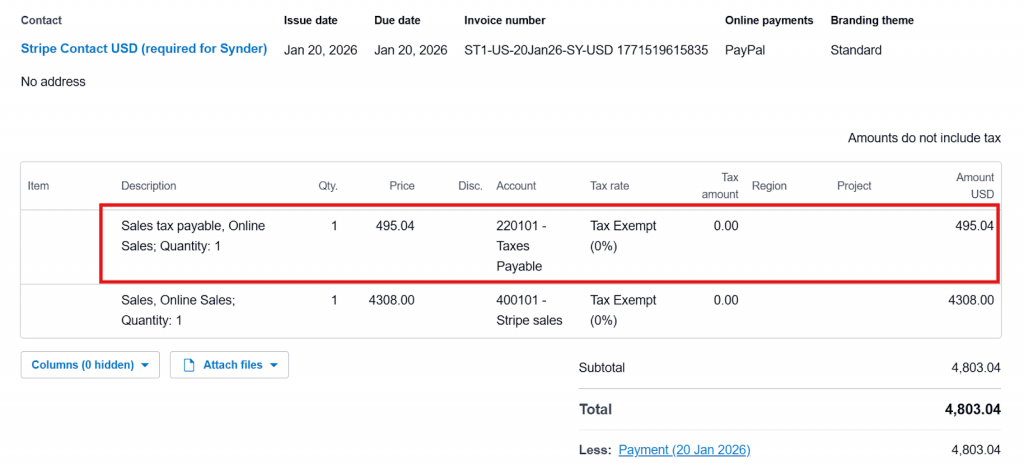Select Tax Exempt rate in Stripe sales row
Image resolution: width=1024 pixels, height=465 pixels.
(623, 310)
